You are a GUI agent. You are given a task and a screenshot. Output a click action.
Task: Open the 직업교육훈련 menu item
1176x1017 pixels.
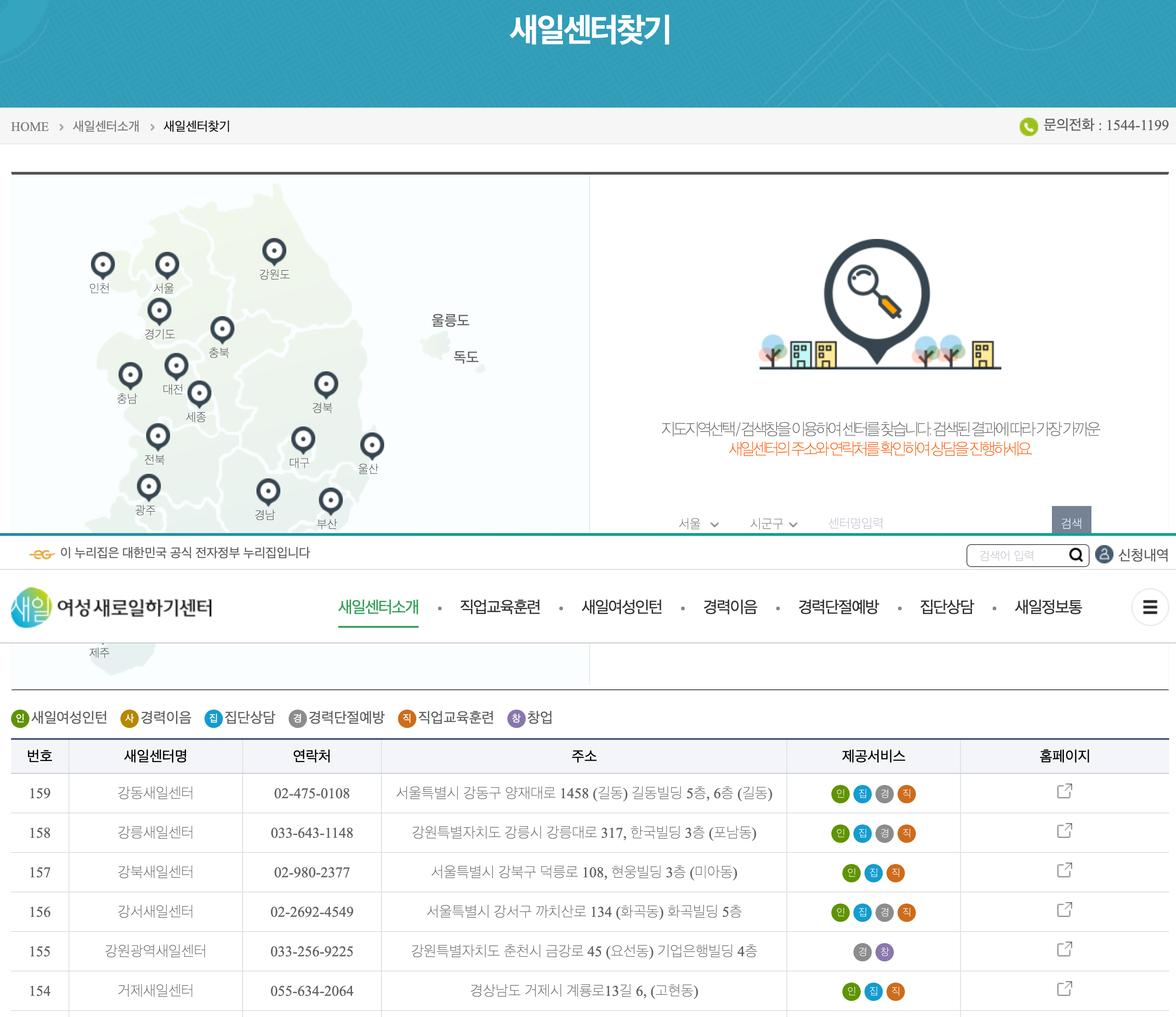tap(500, 607)
